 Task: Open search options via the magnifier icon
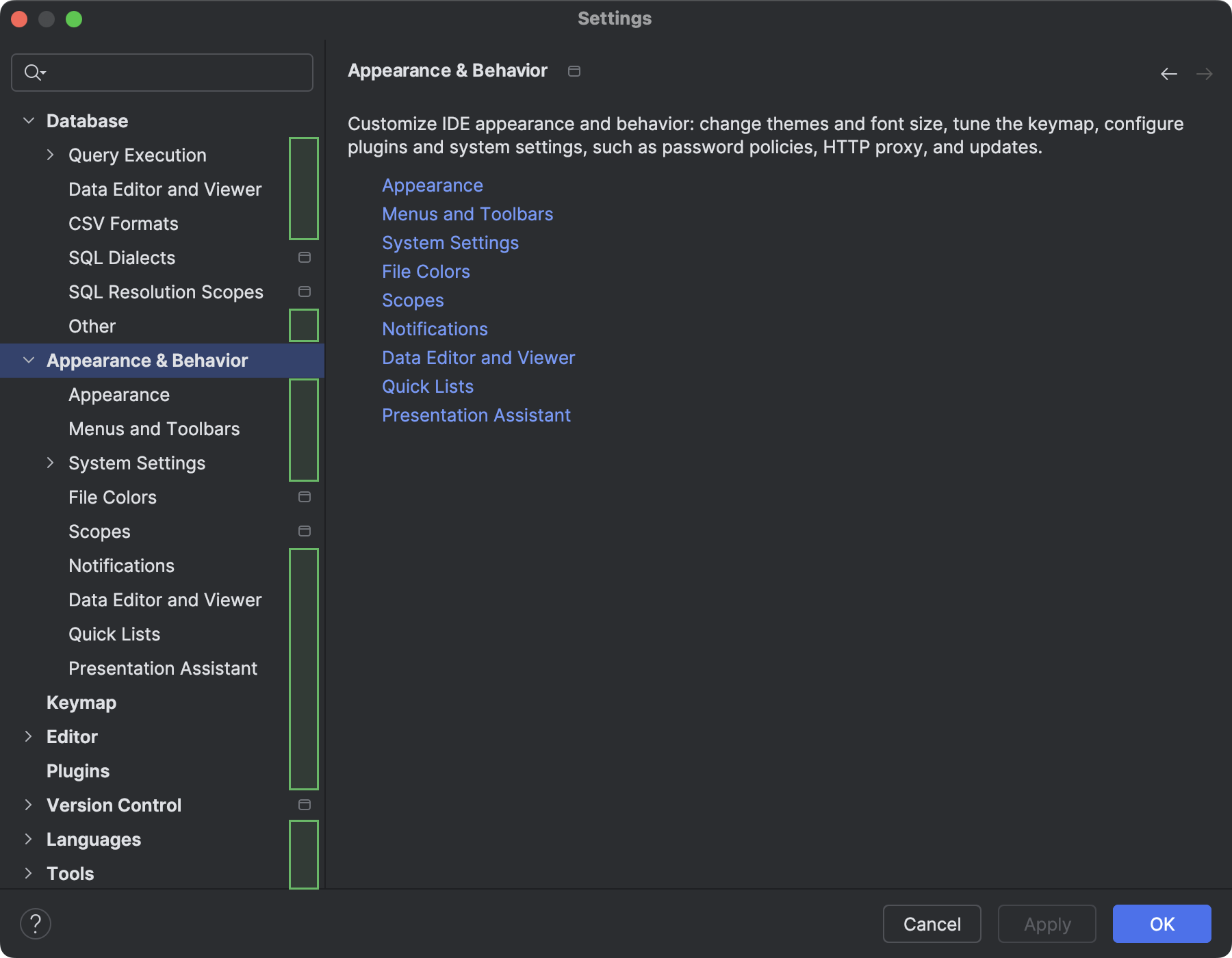coord(34,72)
